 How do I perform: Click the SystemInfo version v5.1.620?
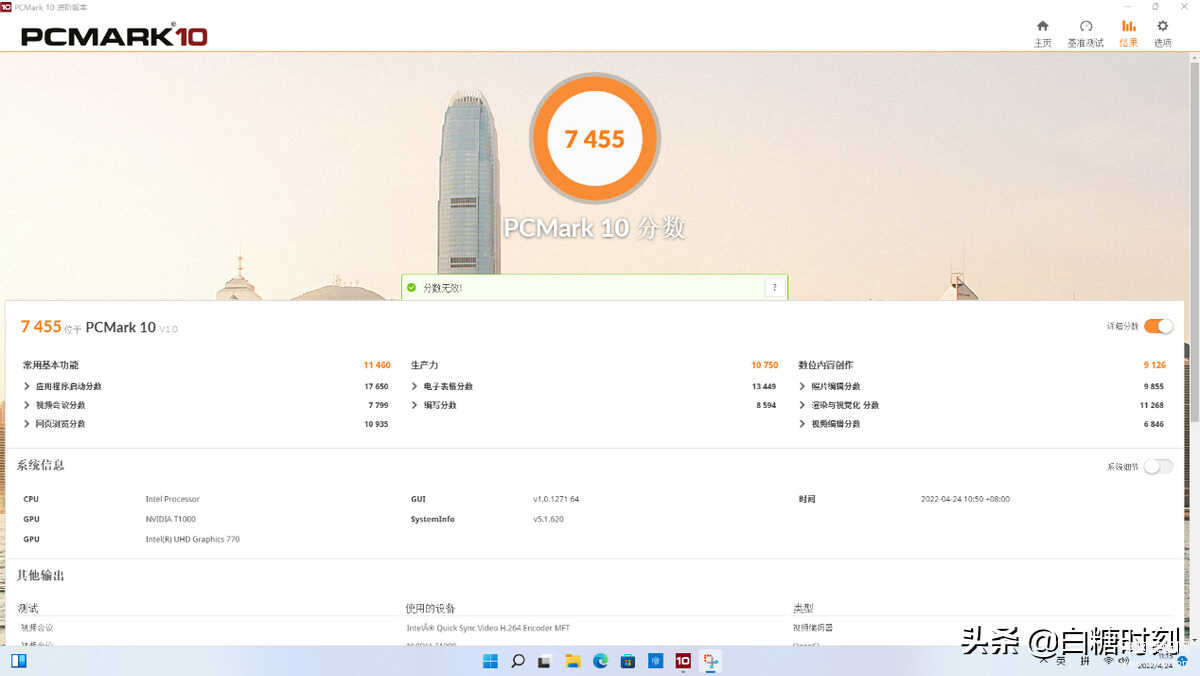click(x=548, y=519)
